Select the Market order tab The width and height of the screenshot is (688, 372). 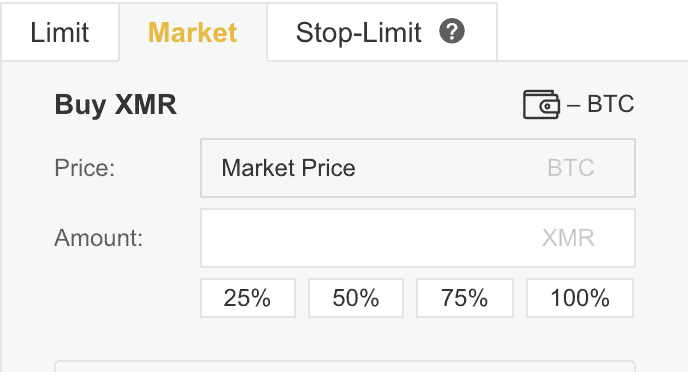pos(193,32)
